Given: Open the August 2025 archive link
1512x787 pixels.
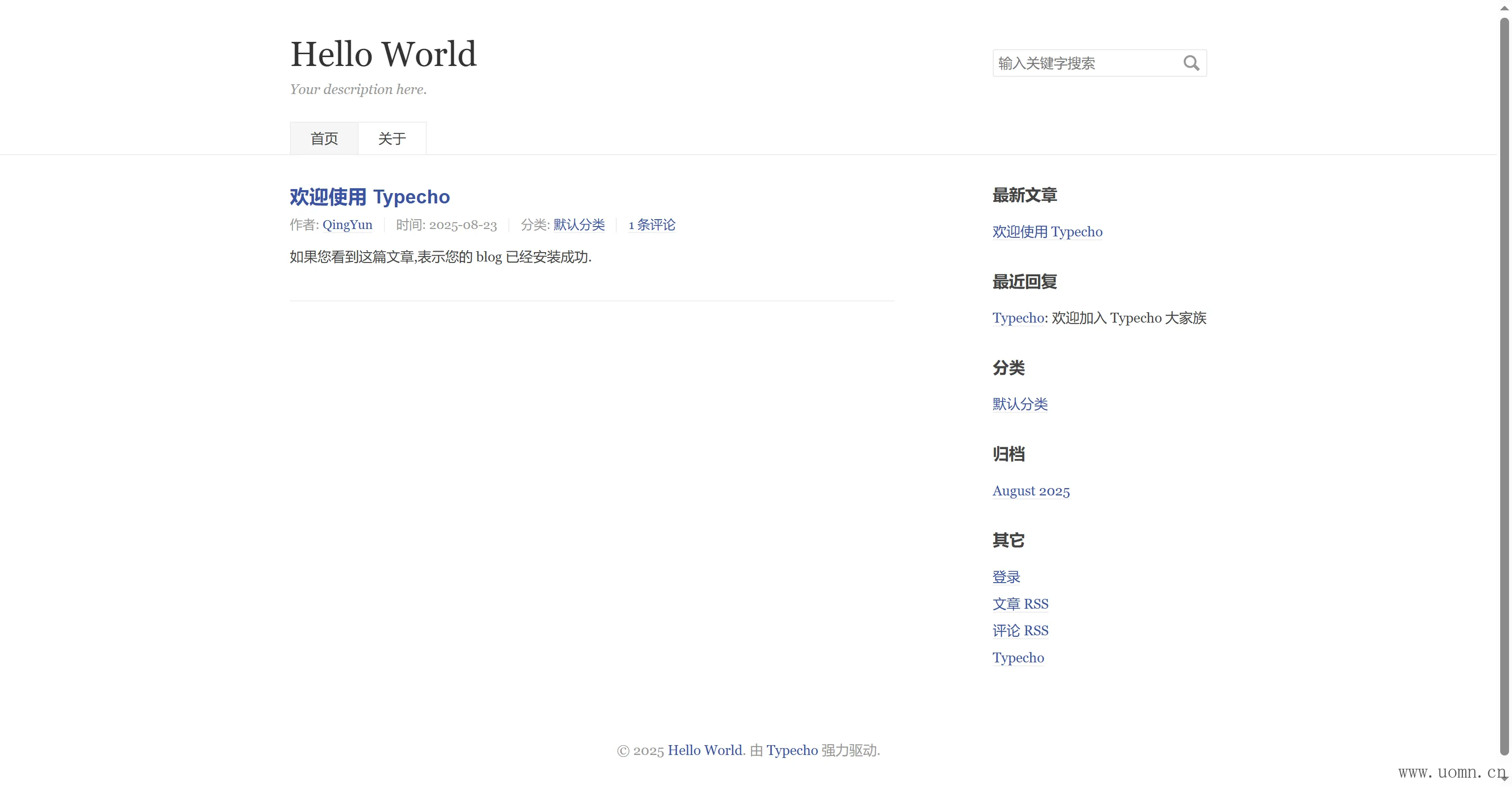Looking at the screenshot, I should pyautogui.click(x=1031, y=491).
